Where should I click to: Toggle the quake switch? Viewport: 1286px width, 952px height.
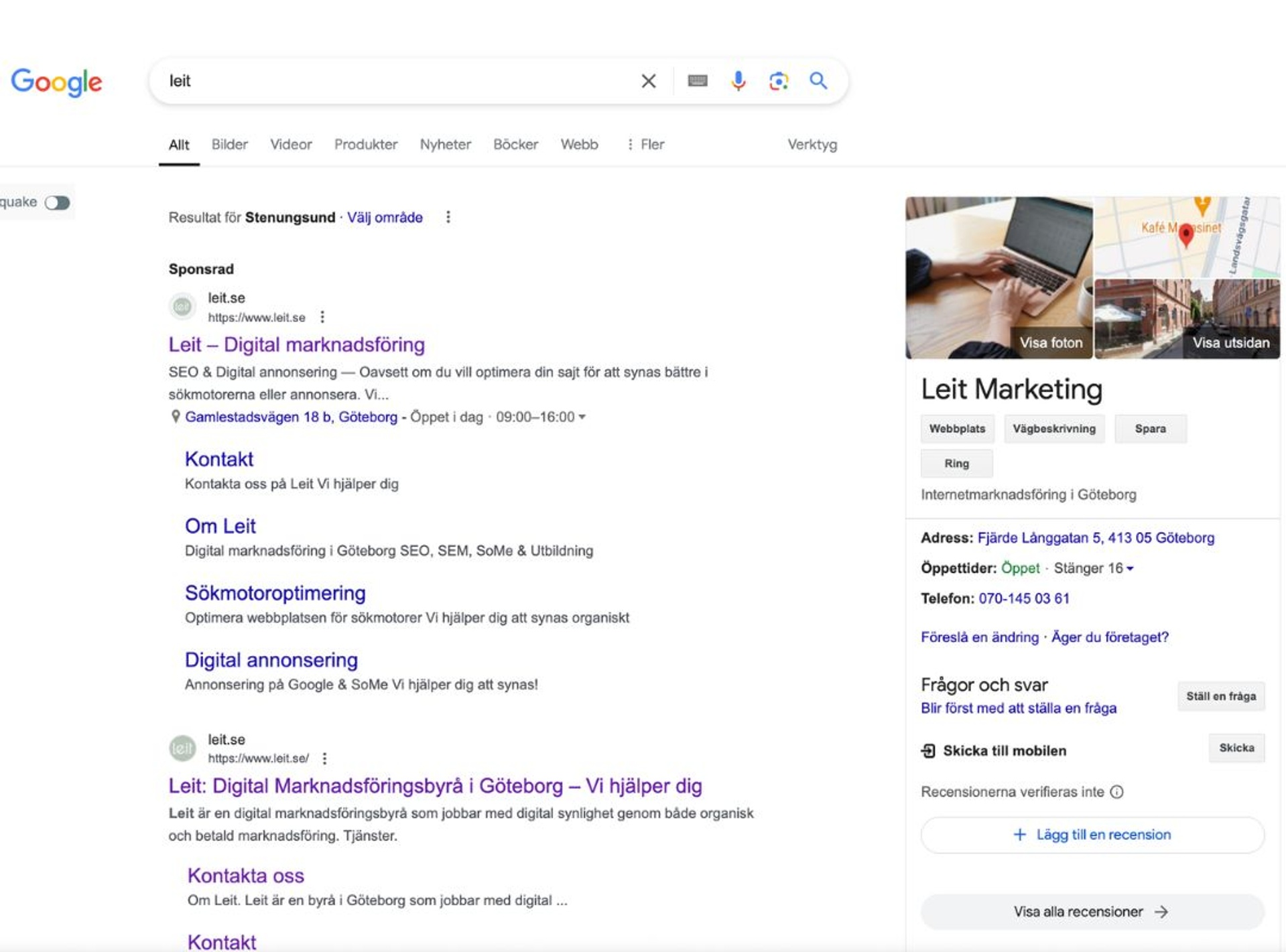pos(58,202)
